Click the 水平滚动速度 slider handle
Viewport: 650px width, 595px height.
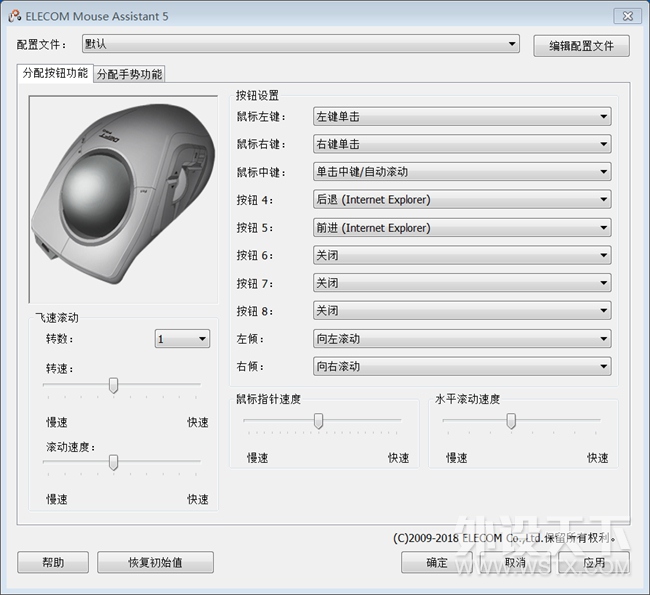point(511,421)
